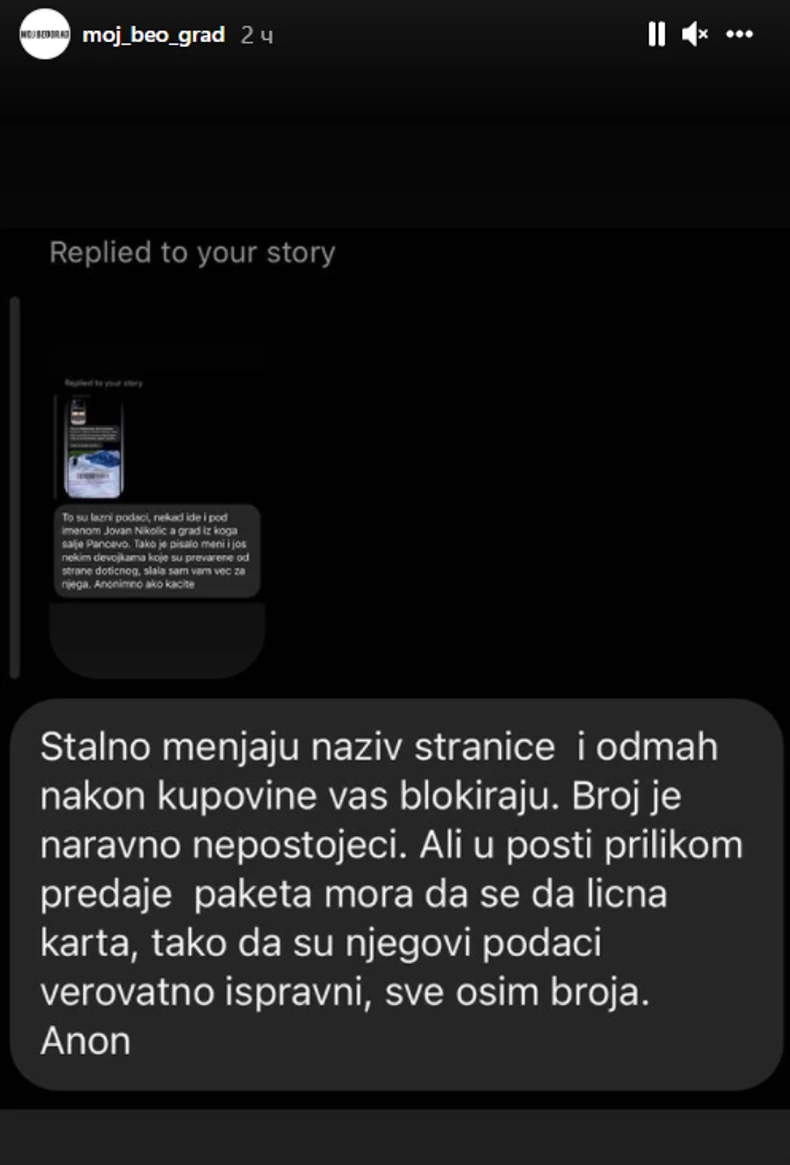Select the large message starting "Stalno menjaju naziv"
Image resolution: width=790 pixels, height=1165 pixels.
[x=396, y=895]
